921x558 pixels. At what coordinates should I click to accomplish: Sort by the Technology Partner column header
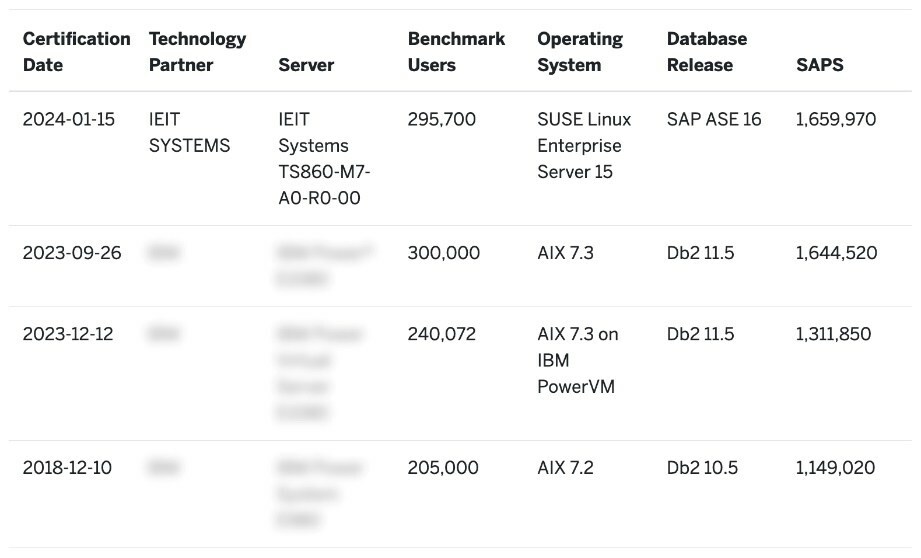[197, 52]
